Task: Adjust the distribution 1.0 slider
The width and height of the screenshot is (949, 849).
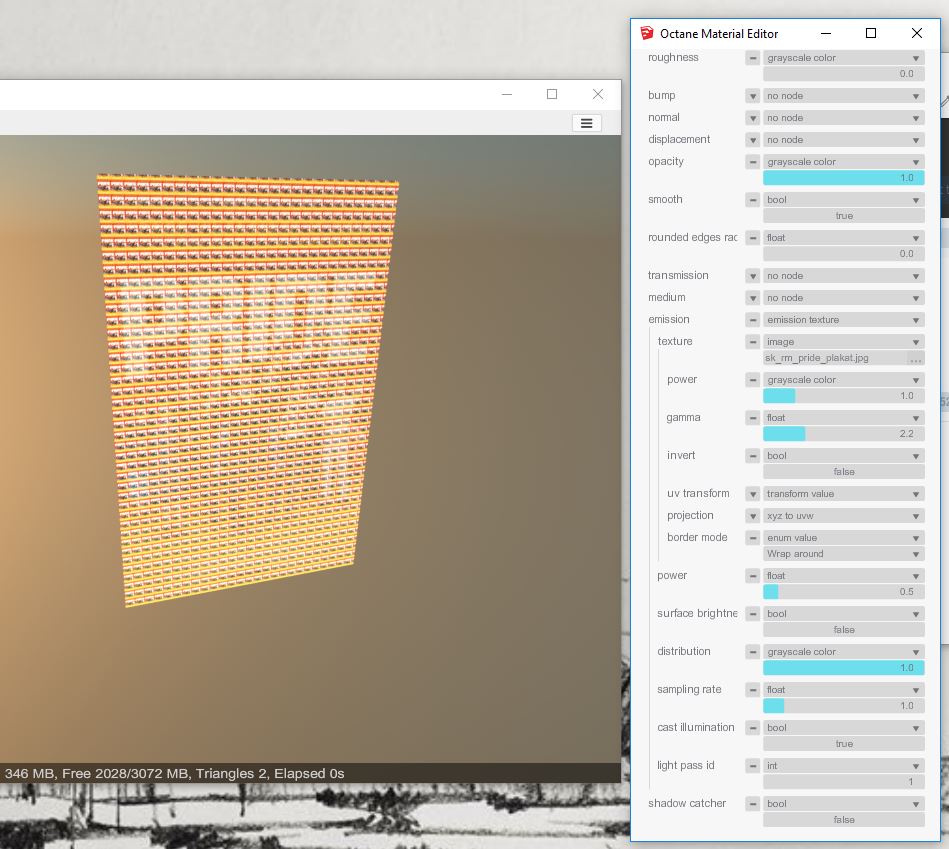Action: click(844, 668)
